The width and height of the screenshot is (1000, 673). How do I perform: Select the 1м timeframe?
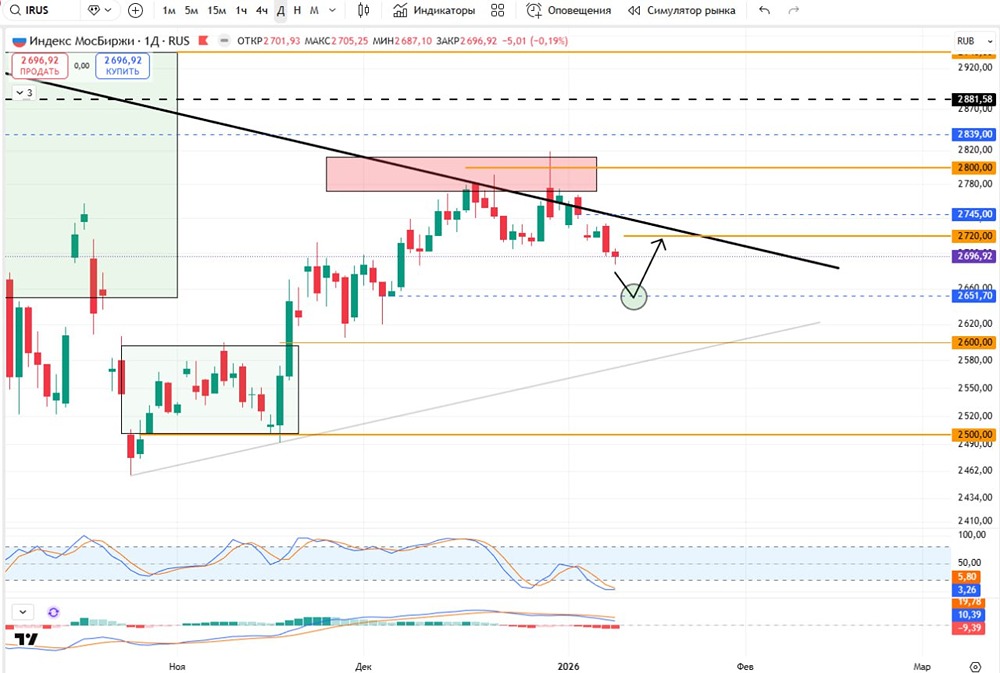point(169,10)
